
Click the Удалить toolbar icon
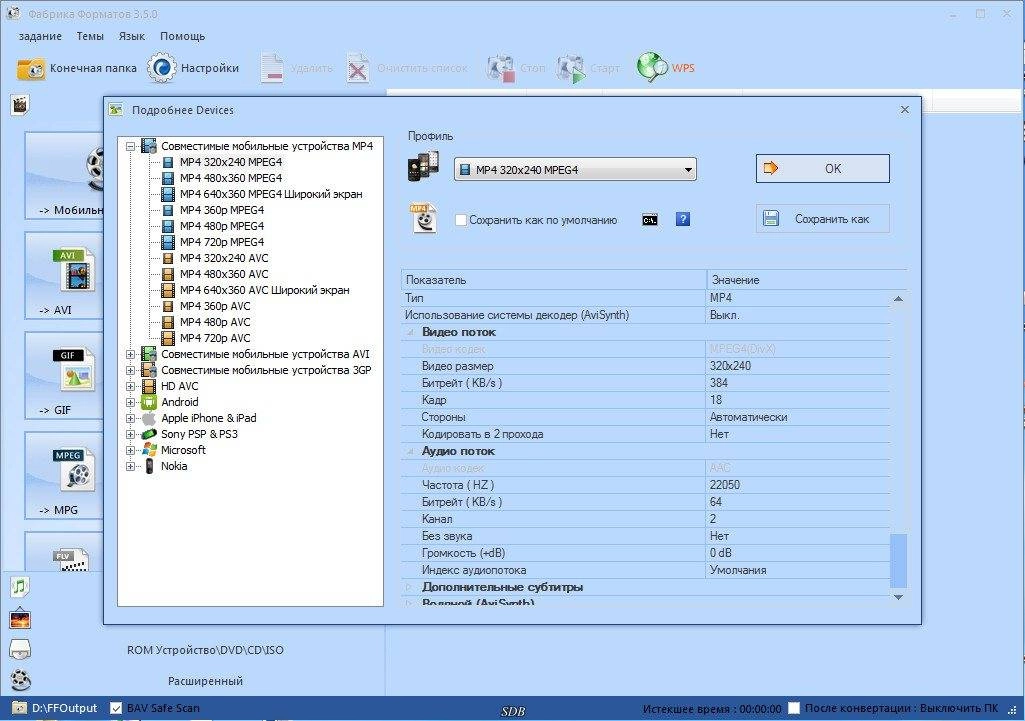pyautogui.click(x=271, y=67)
